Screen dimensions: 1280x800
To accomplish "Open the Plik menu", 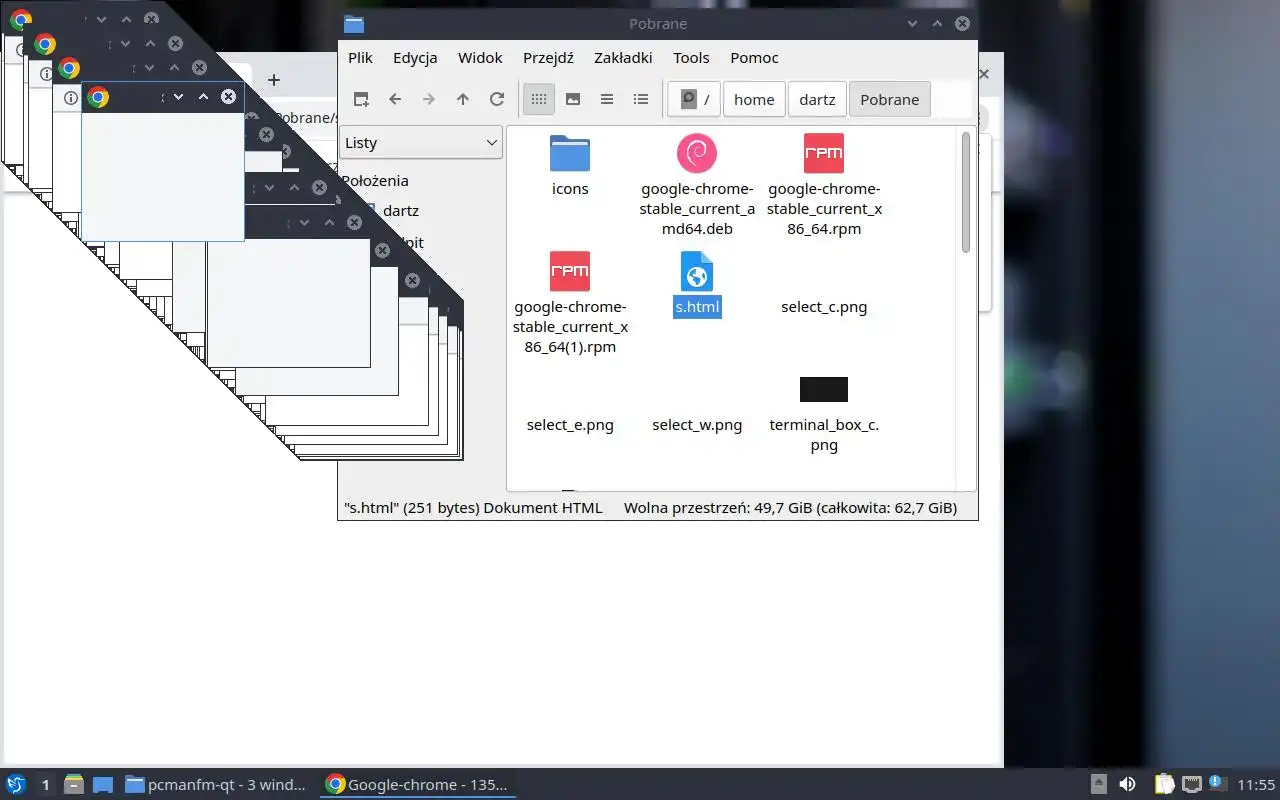I will (360, 58).
